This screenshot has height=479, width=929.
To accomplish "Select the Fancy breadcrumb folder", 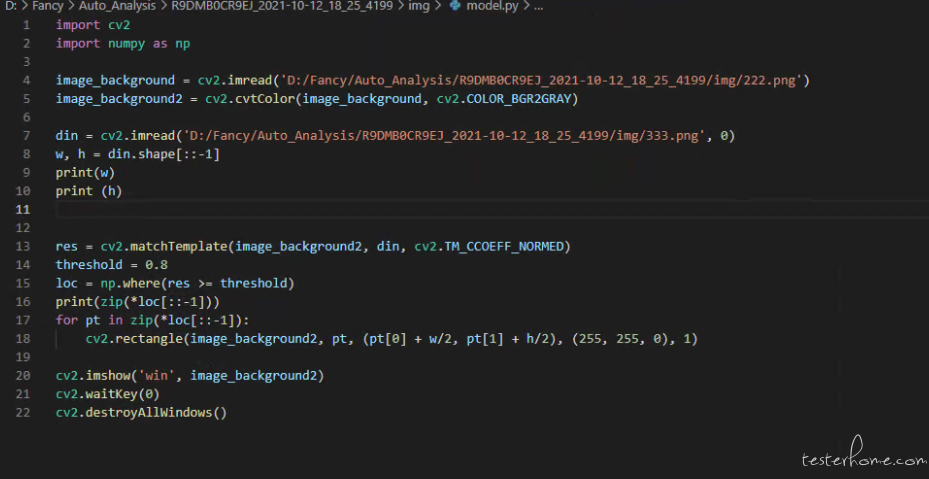I will point(47,7).
